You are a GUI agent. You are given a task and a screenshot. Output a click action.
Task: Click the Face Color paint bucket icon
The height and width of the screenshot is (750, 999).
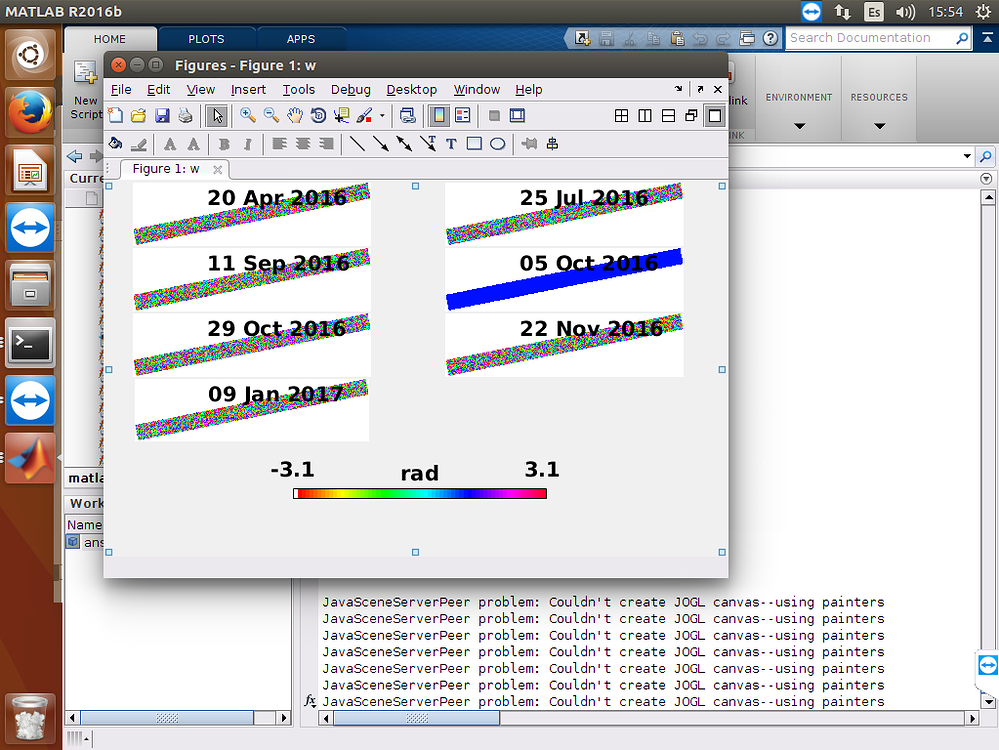tap(115, 143)
